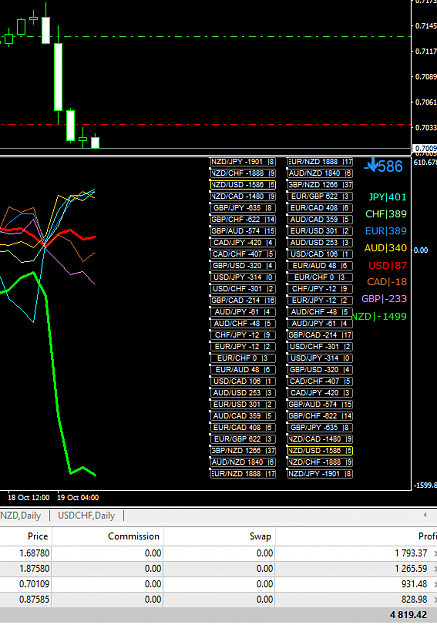The width and height of the screenshot is (437, 625).
Task: Click EUR/CAD 408 in the right pair list
Action: click(320, 208)
